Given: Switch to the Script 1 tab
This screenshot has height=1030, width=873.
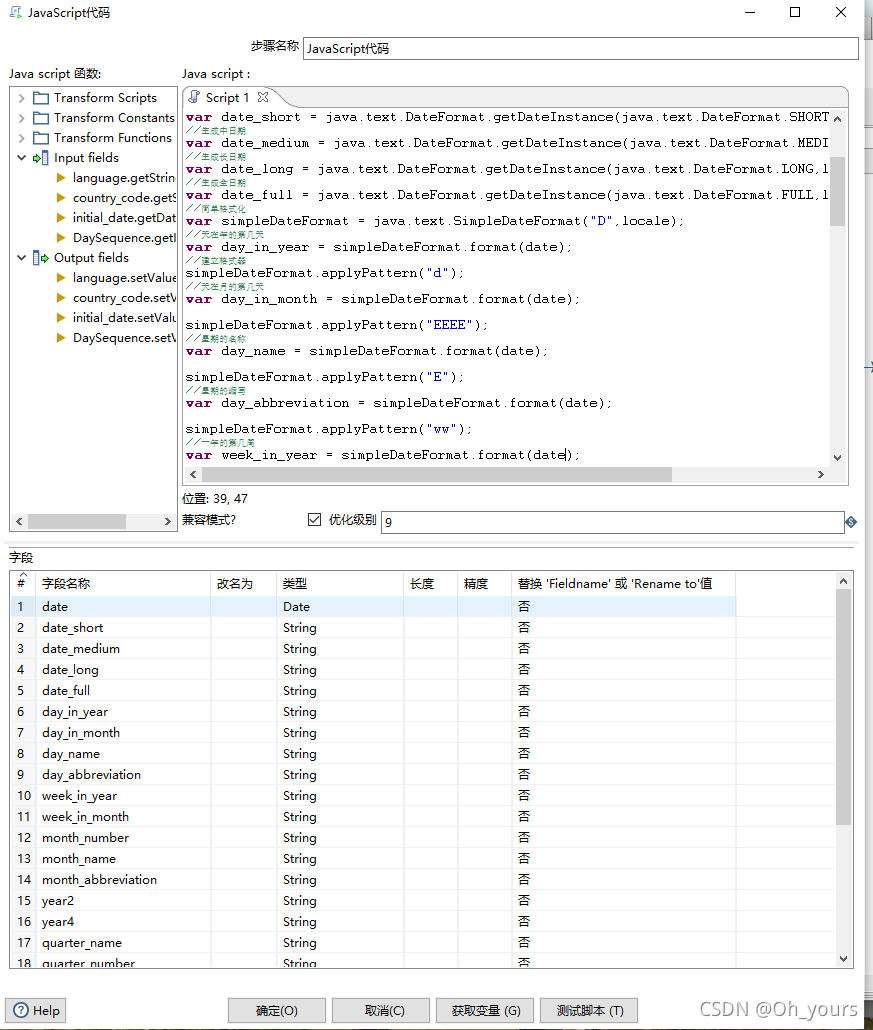Looking at the screenshot, I should click(227, 98).
